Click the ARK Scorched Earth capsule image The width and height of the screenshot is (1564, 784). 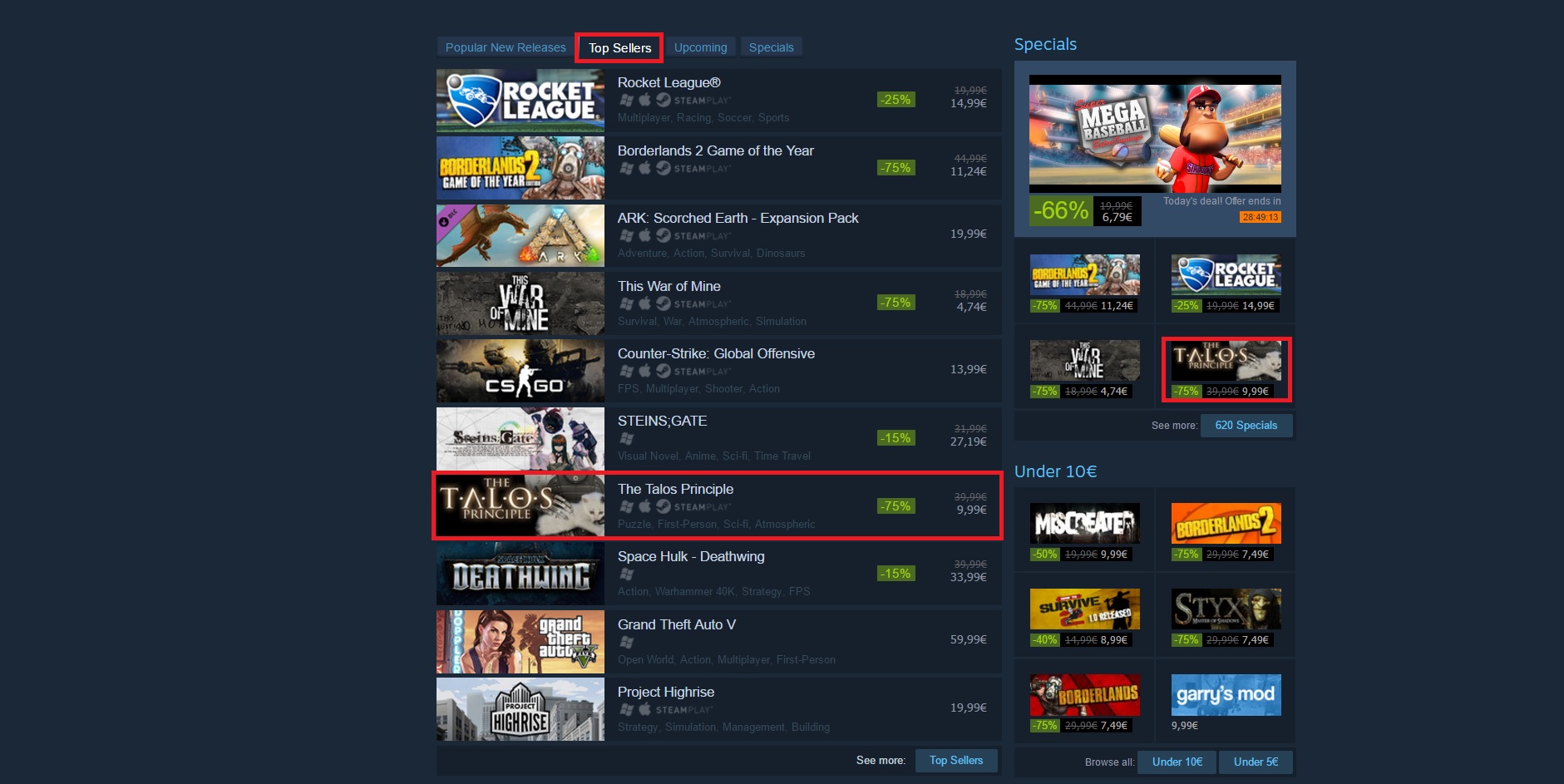point(521,235)
